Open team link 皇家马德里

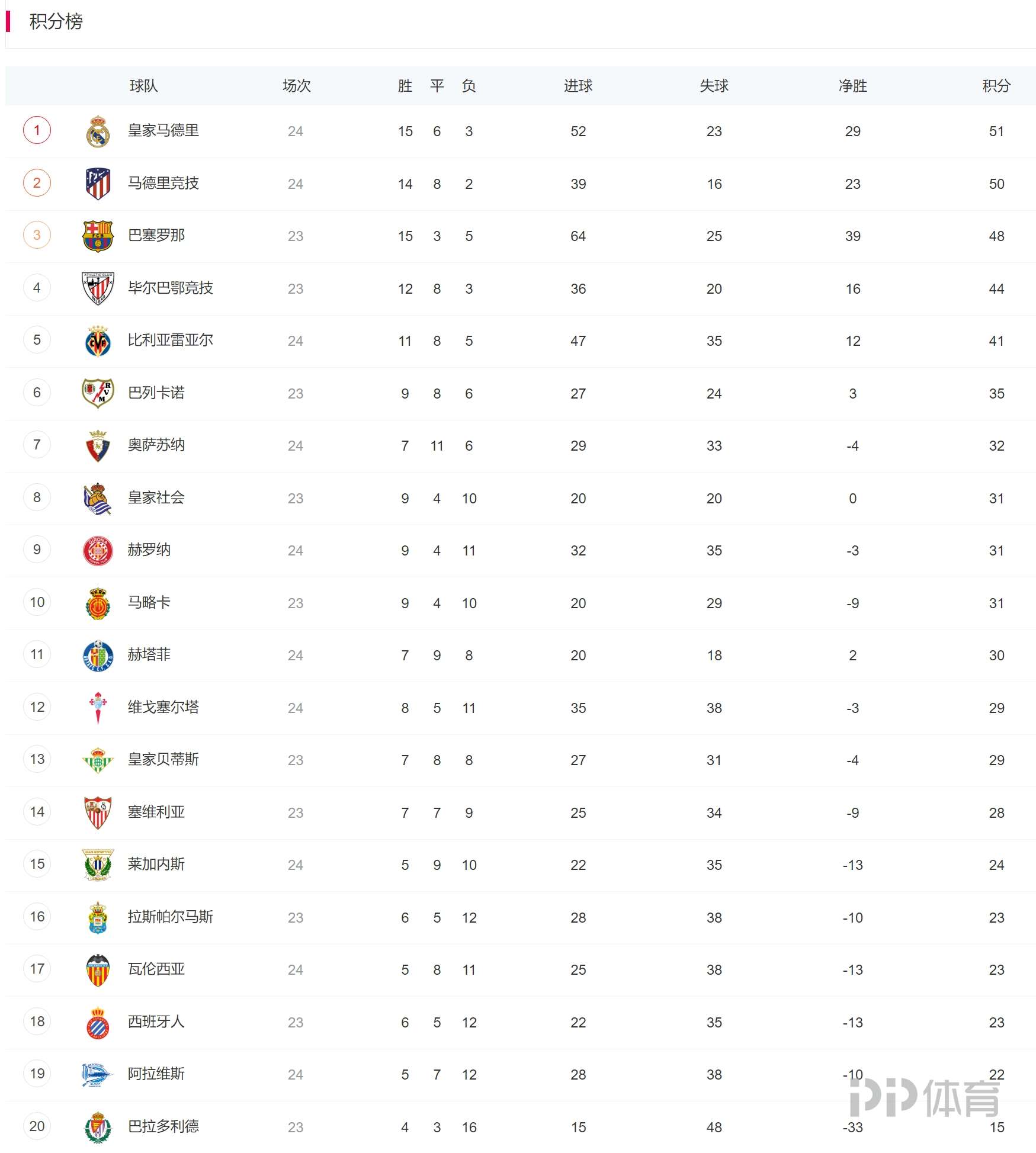pos(163,130)
